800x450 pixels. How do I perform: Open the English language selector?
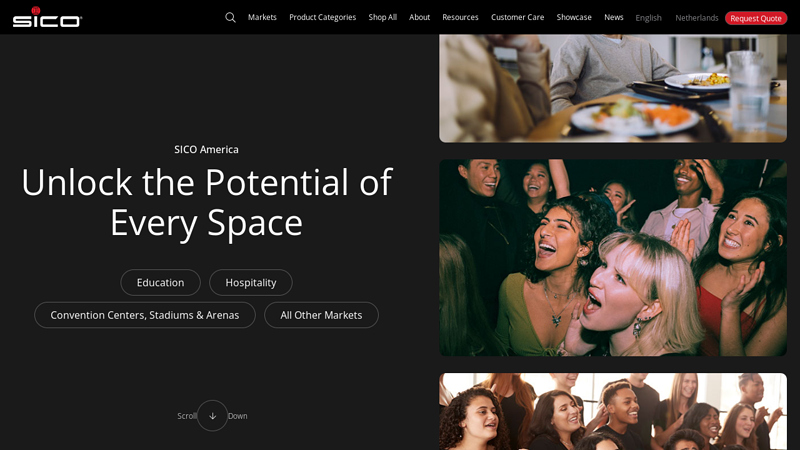(x=648, y=18)
